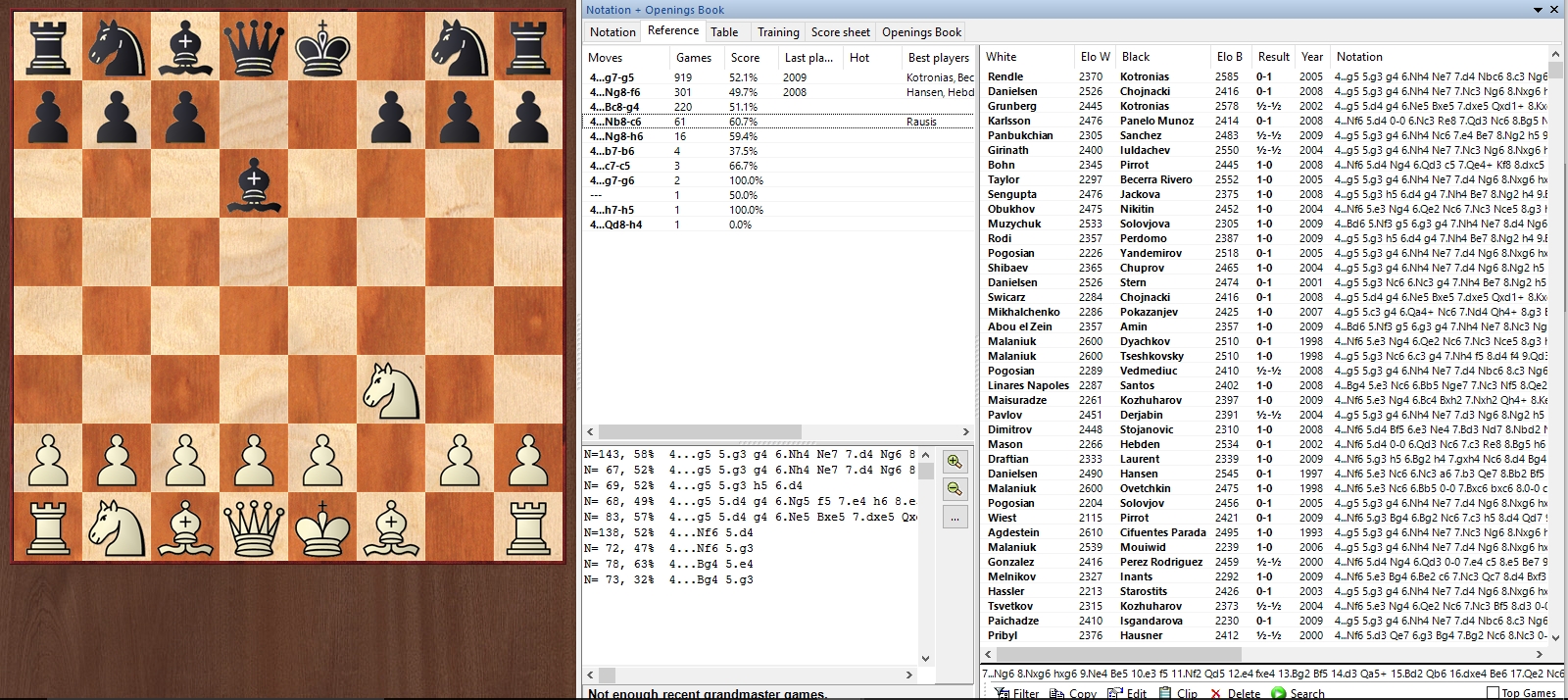Select black knight on g8
1568x700 pixels.
[x=460, y=46]
